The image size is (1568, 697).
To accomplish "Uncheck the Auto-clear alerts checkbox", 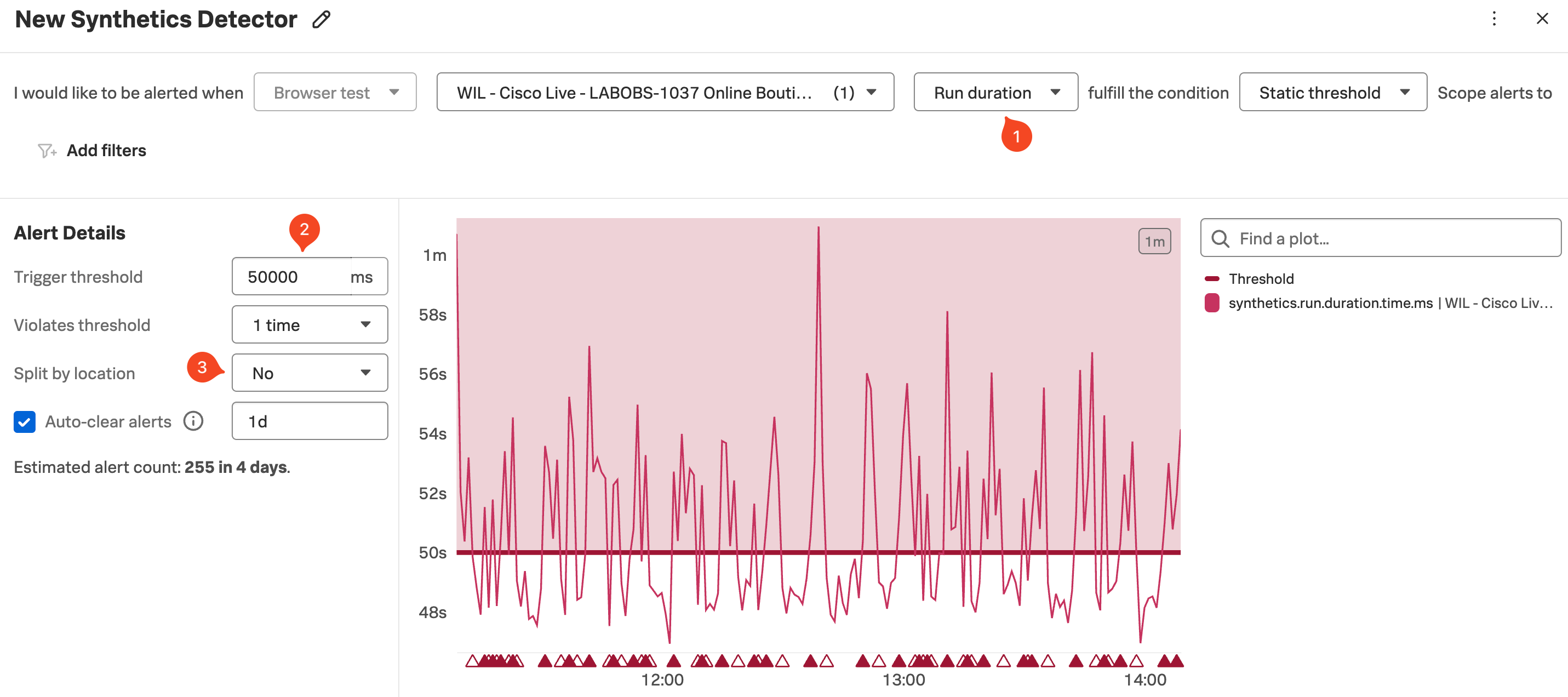I will coord(25,422).
